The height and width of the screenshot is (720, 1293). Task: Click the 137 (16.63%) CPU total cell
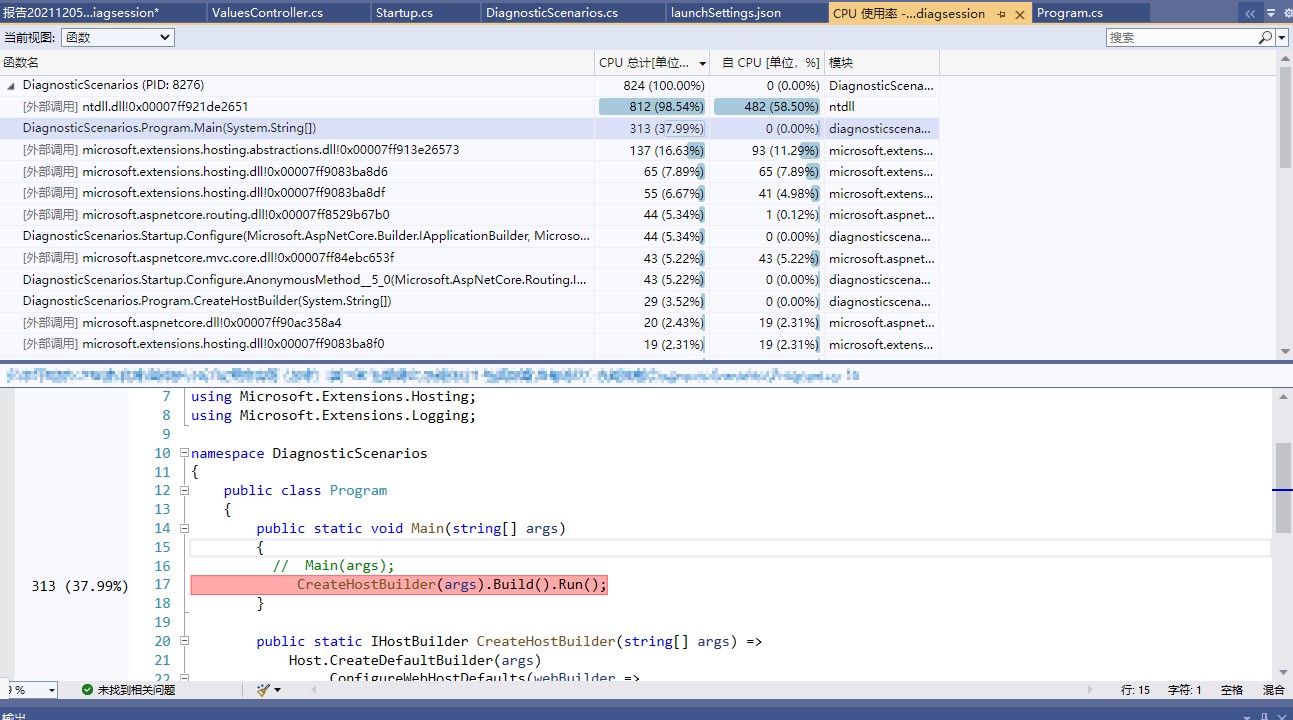click(652, 150)
